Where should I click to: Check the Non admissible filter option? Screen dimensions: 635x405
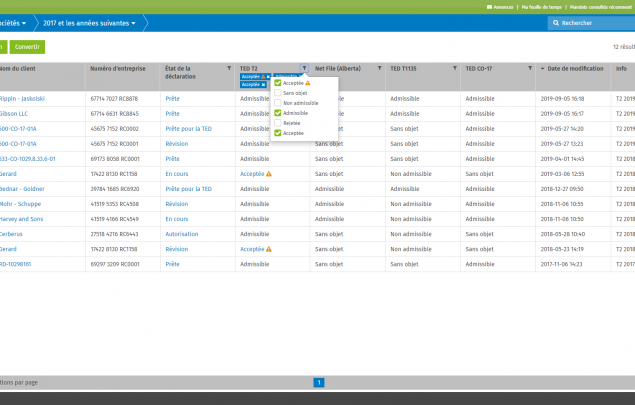[x=278, y=103]
